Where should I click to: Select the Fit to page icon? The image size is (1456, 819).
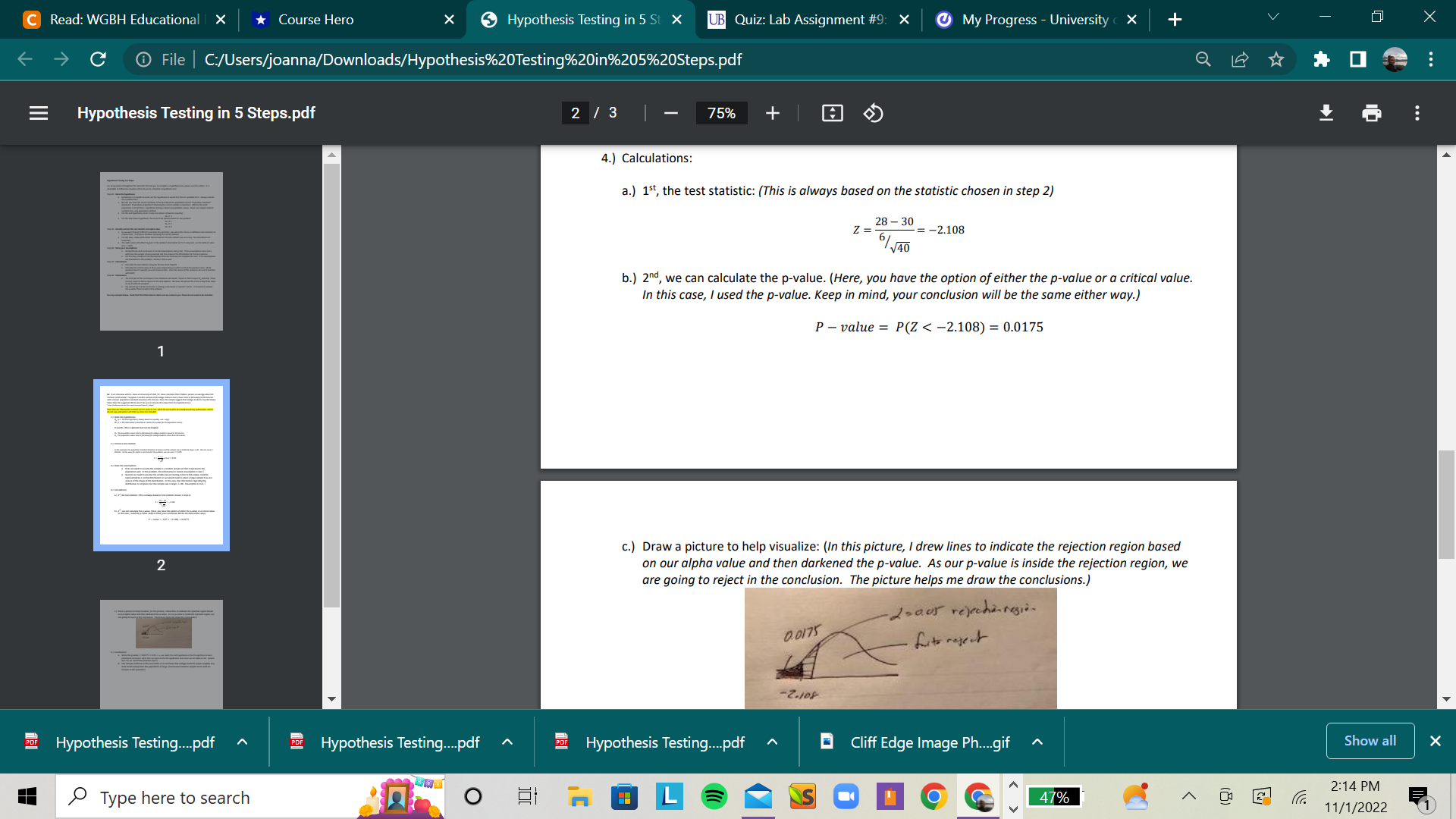(x=832, y=113)
